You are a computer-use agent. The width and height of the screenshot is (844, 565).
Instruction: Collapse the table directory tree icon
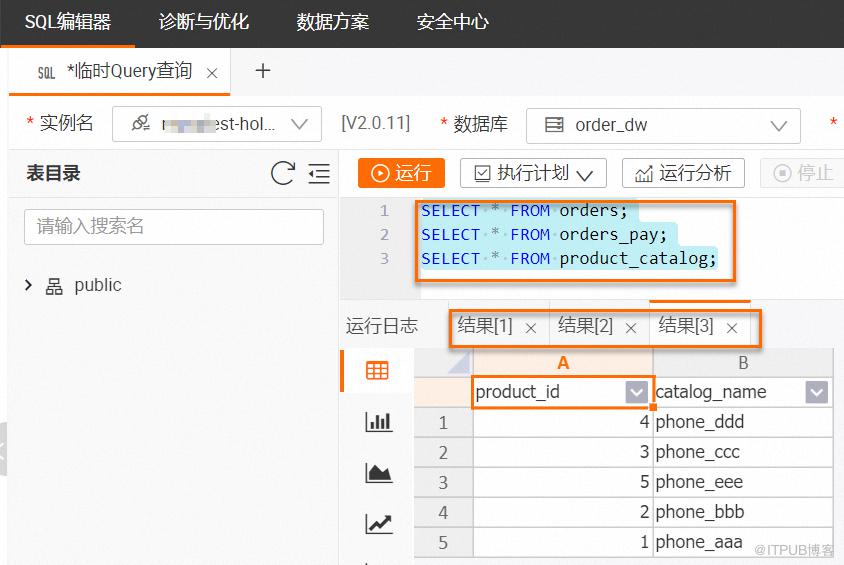coord(319,174)
